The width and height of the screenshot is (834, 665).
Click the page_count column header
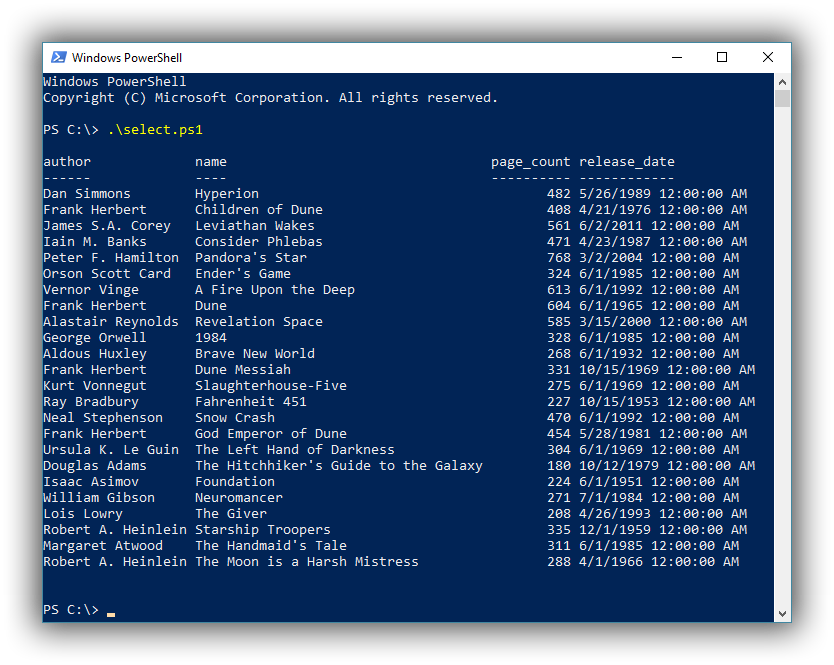(x=530, y=162)
